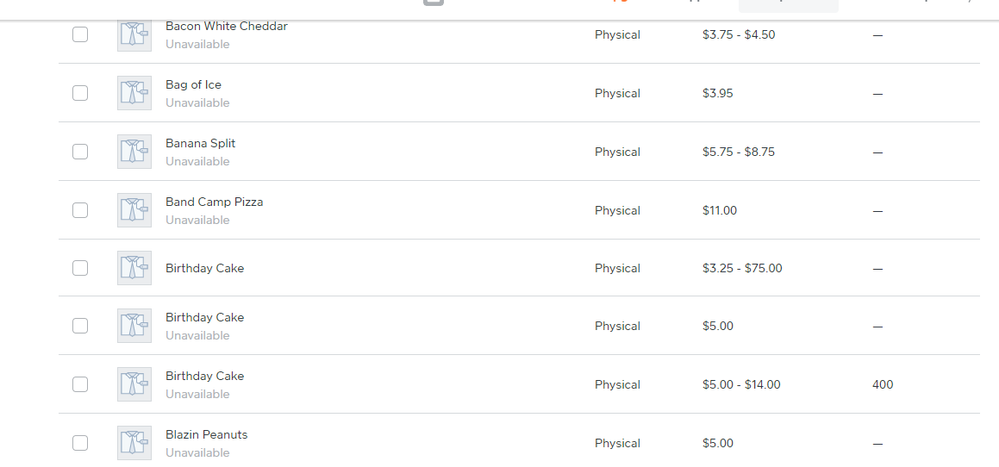The height and width of the screenshot is (467, 999).
Task: Click thumbnail icon of Birthday Cake with 400 stock
Action: tap(134, 385)
